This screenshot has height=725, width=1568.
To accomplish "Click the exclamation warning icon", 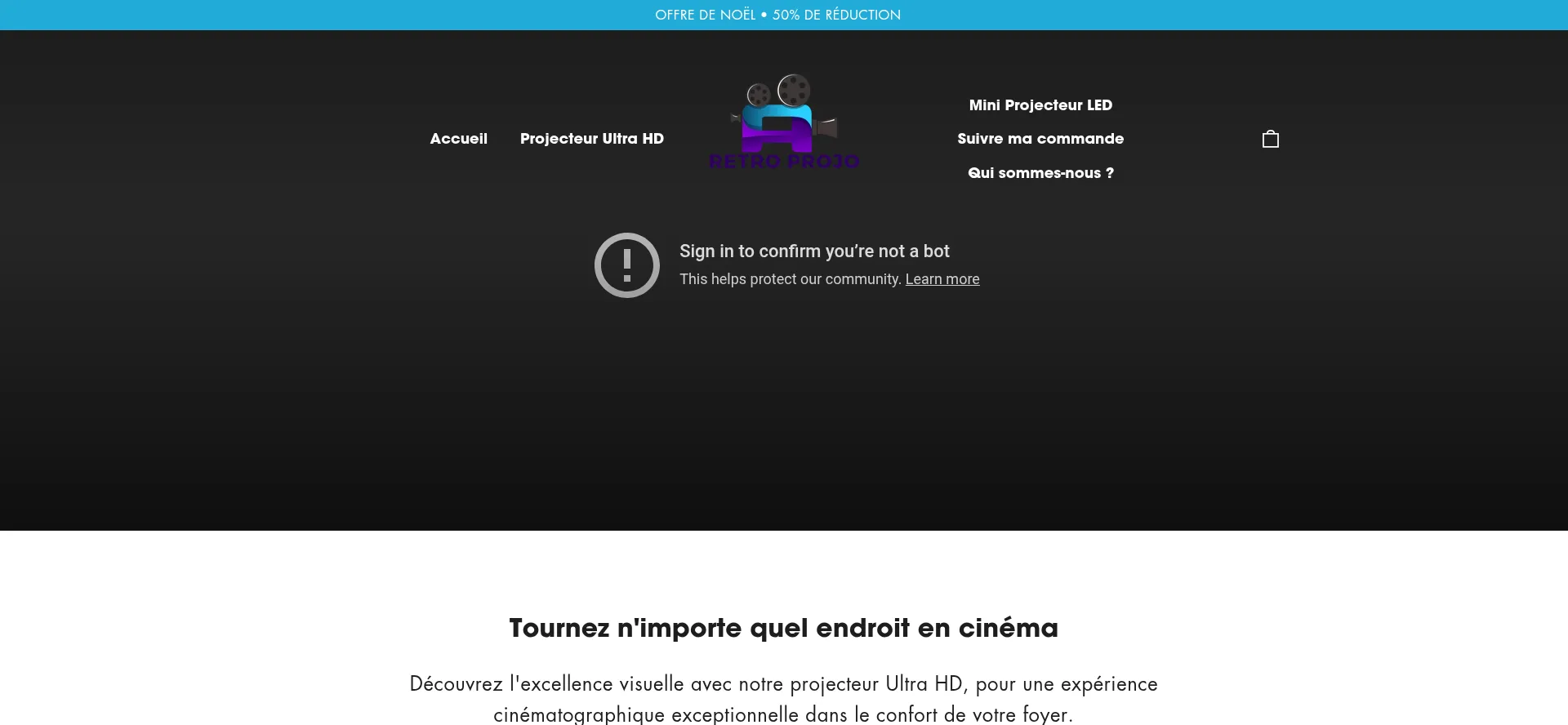I will click(627, 265).
